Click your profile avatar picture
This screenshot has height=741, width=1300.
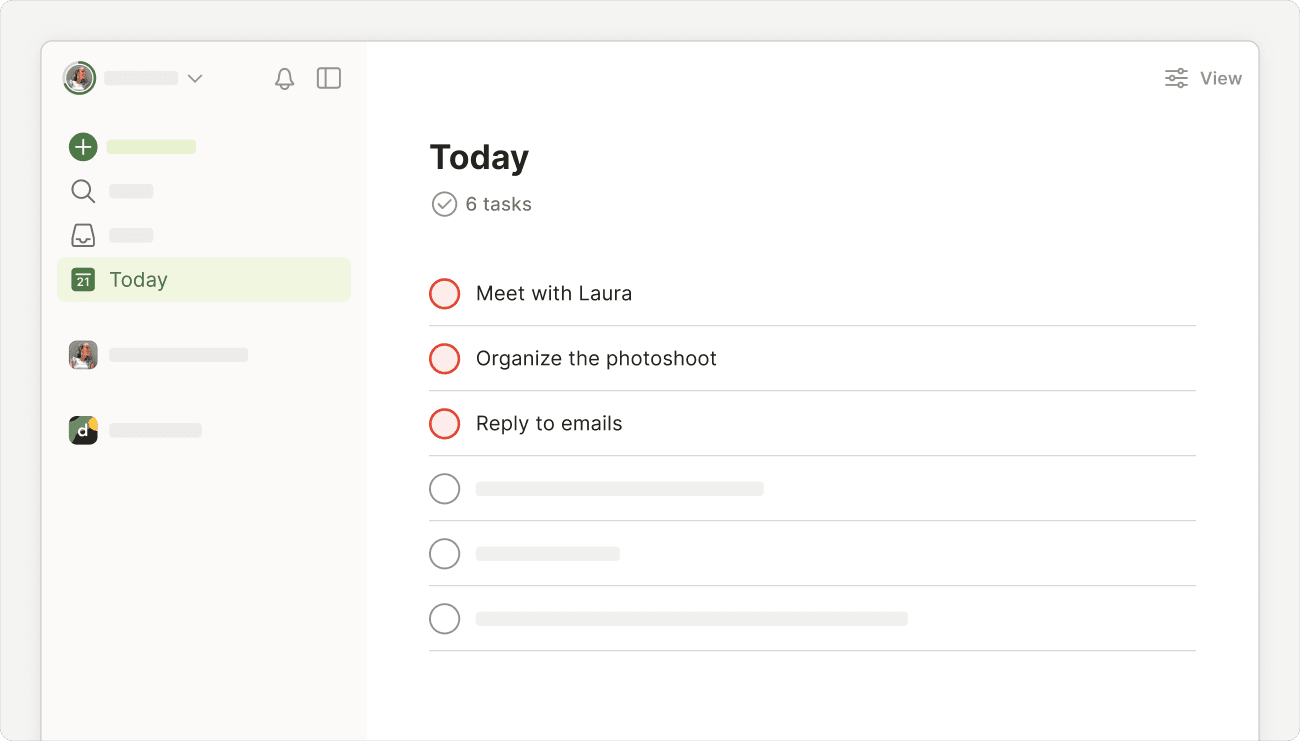pos(78,78)
